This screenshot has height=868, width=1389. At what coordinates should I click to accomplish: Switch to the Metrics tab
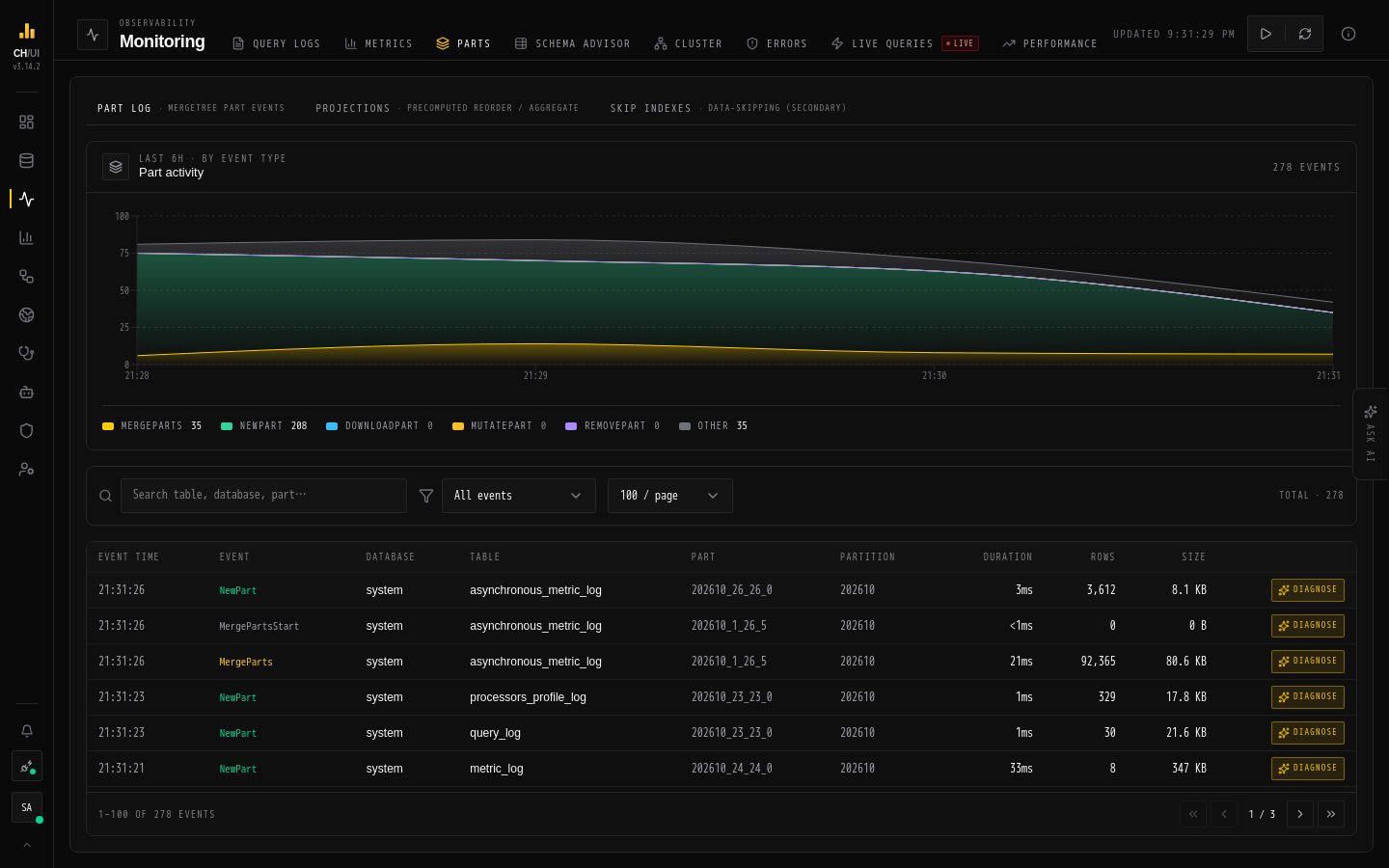point(378,43)
